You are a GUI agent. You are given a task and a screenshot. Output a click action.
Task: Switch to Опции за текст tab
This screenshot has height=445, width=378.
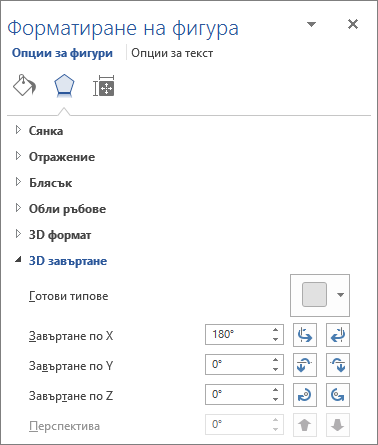coord(172,53)
